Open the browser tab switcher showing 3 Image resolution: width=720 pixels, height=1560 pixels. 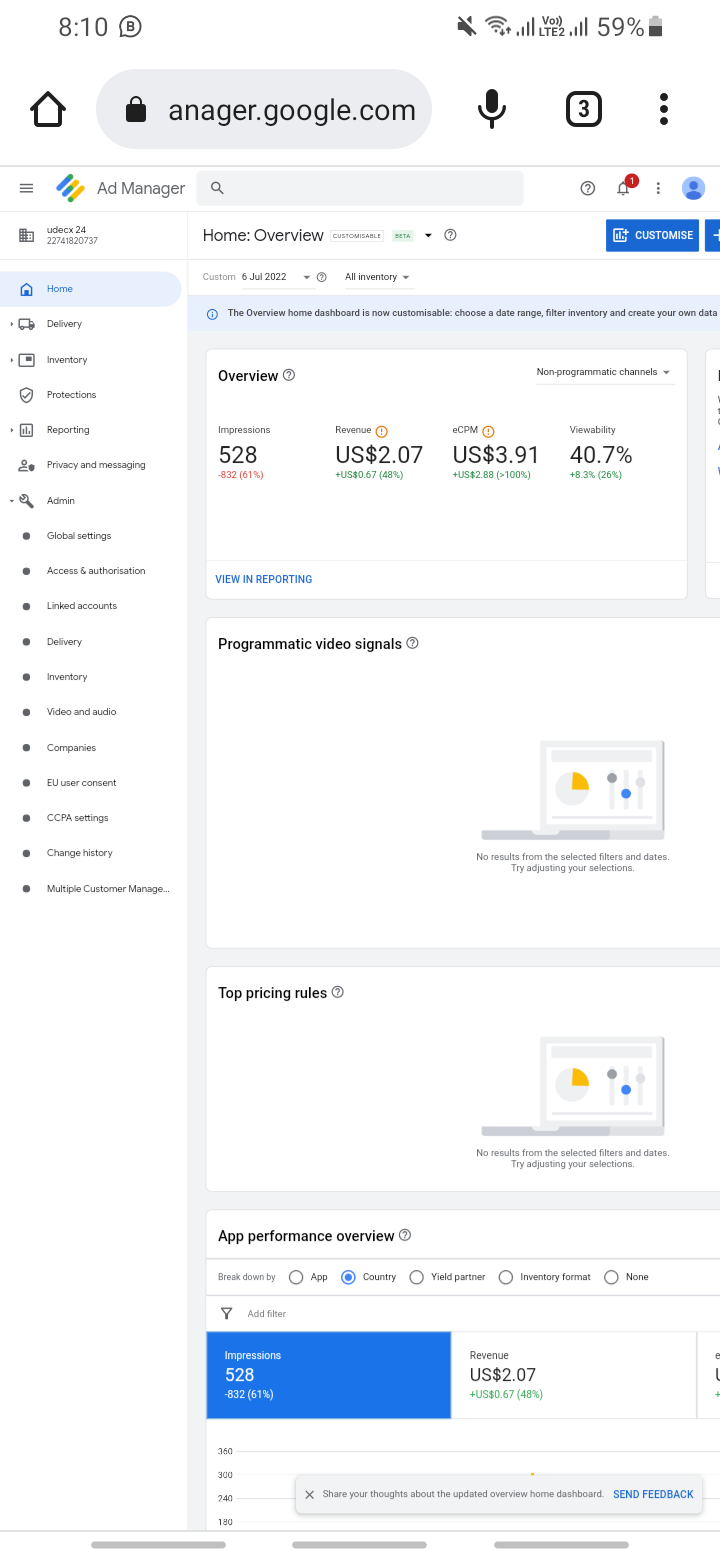point(584,108)
